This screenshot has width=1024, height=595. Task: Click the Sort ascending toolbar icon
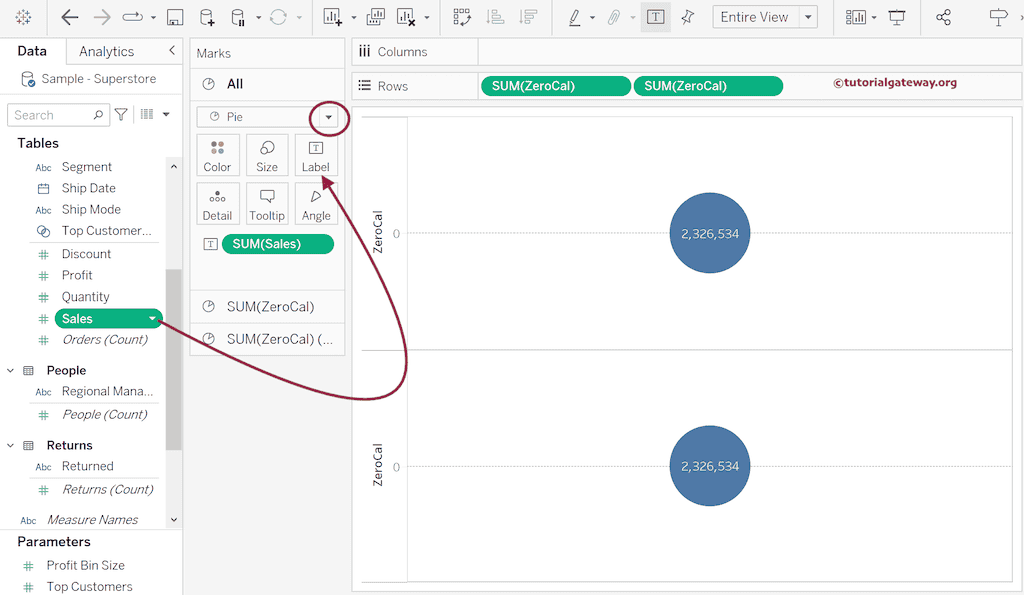[x=494, y=17]
